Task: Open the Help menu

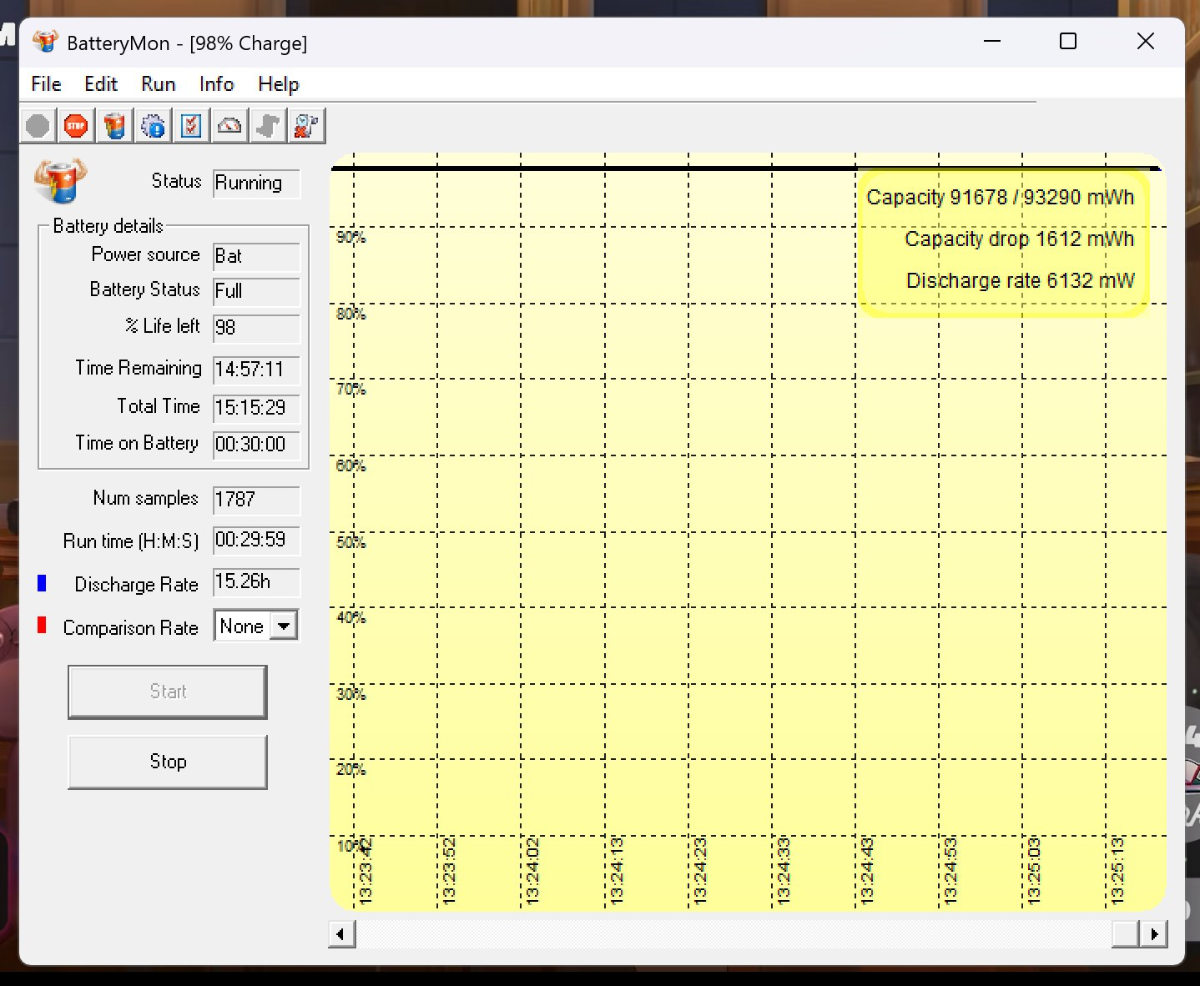Action: pyautogui.click(x=278, y=84)
